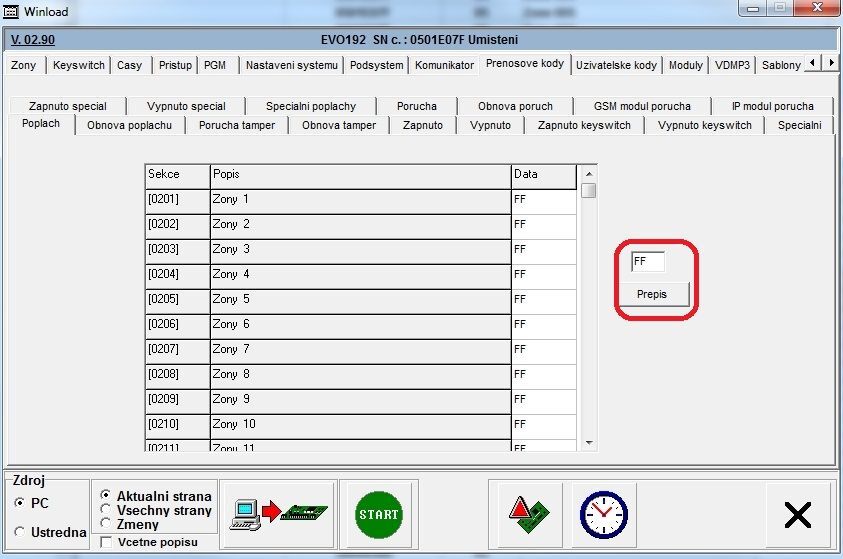The width and height of the screenshot is (843, 559).
Task: Open the Porucha tamper tab
Action: pos(237,125)
